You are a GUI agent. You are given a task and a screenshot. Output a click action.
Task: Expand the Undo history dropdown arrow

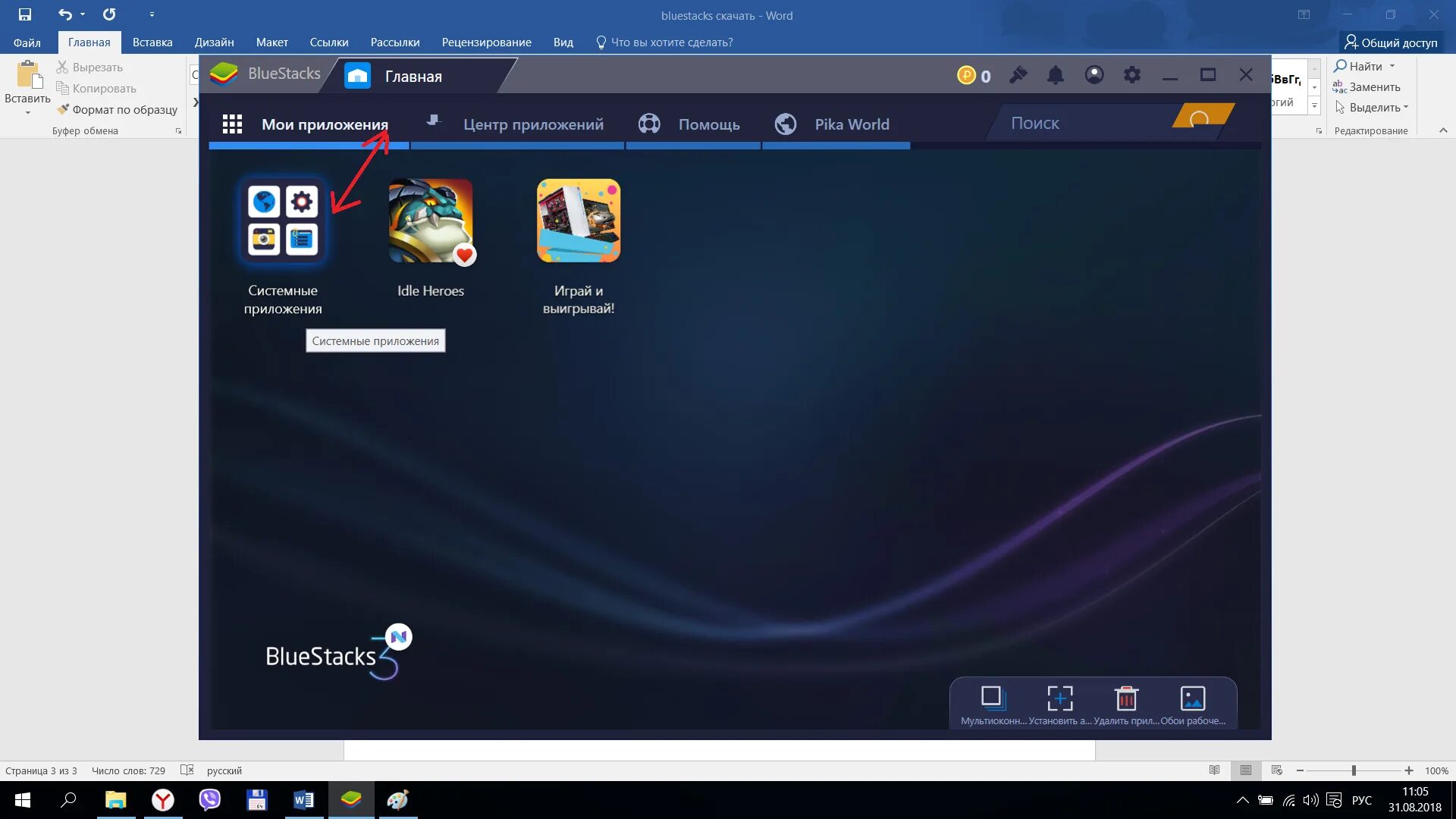click(x=83, y=14)
